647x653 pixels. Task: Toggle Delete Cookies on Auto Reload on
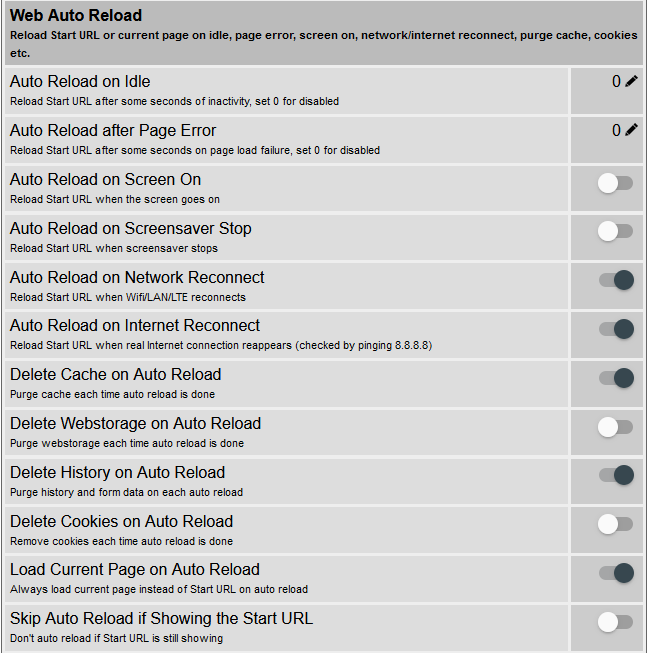[x=615, y=524]
